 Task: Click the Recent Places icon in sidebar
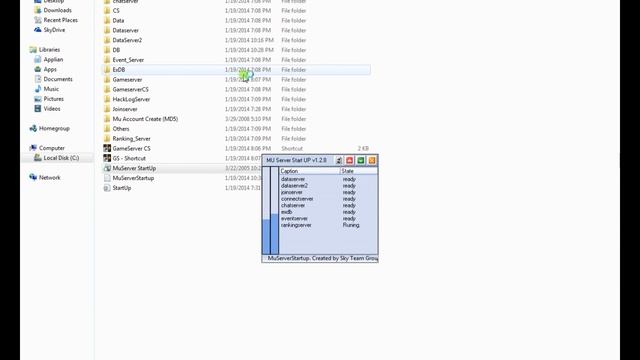[38, 20]
